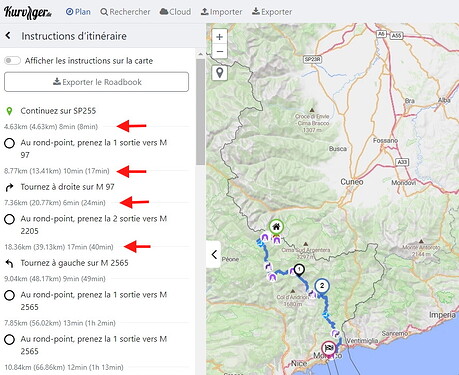The height and width of the screenshot is (375, 459).
Task: Zoom in with the map plus button
Action: (219, 37)
